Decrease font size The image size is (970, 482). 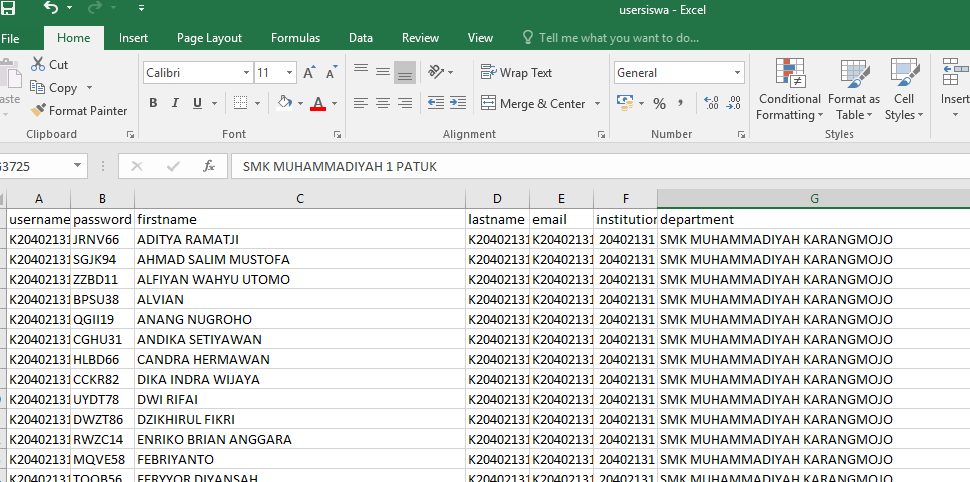click(x=332, y=72)
